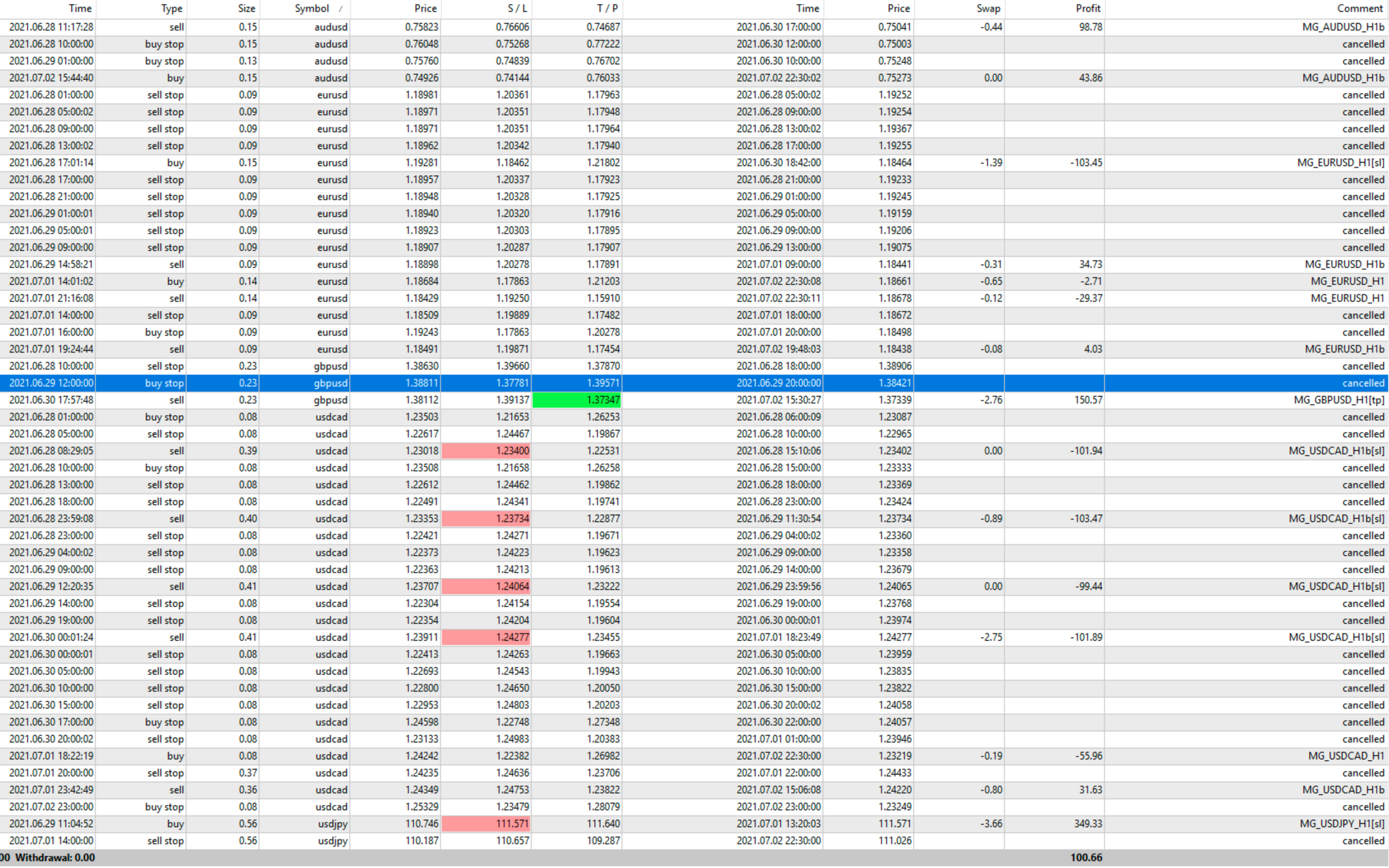
Task: Sort by the Type column header
Action: coord(172,8)
